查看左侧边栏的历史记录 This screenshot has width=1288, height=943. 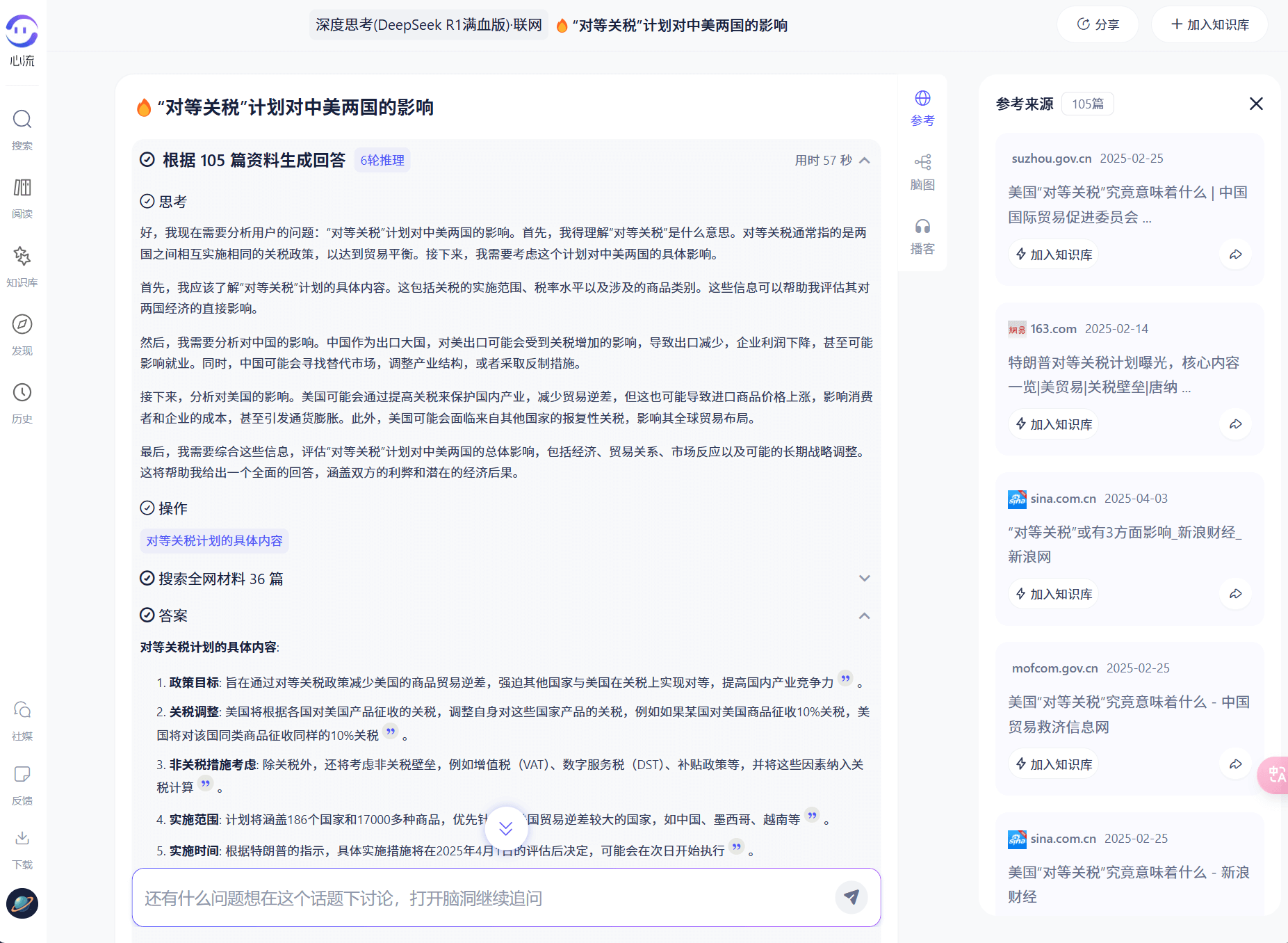(22, 402)
